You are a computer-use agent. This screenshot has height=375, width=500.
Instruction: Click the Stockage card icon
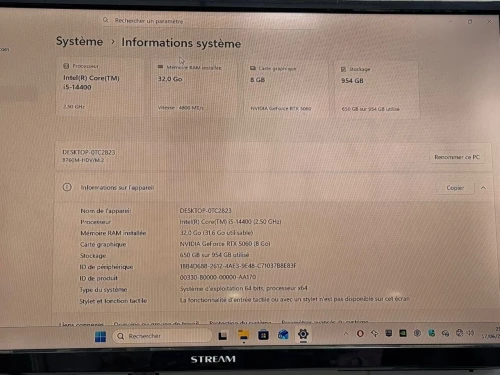pyautogui.click(x=343, y=69)
